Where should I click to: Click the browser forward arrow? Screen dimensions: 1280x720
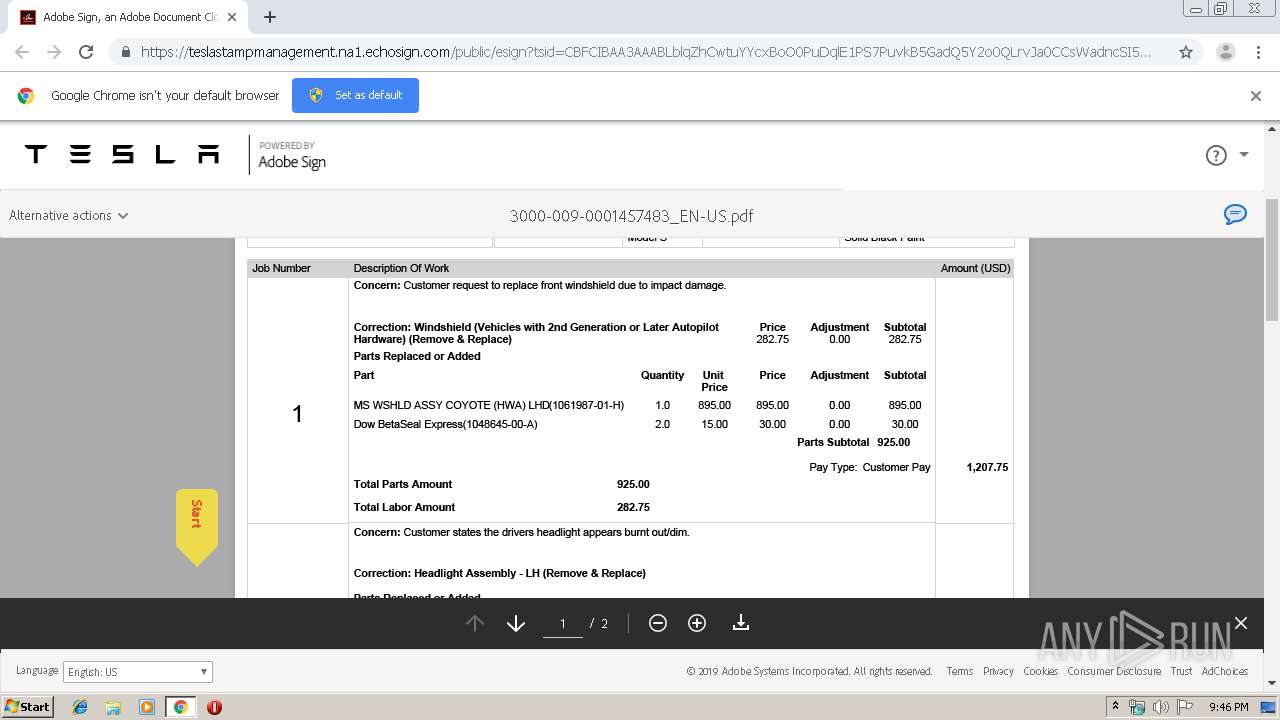54,52
